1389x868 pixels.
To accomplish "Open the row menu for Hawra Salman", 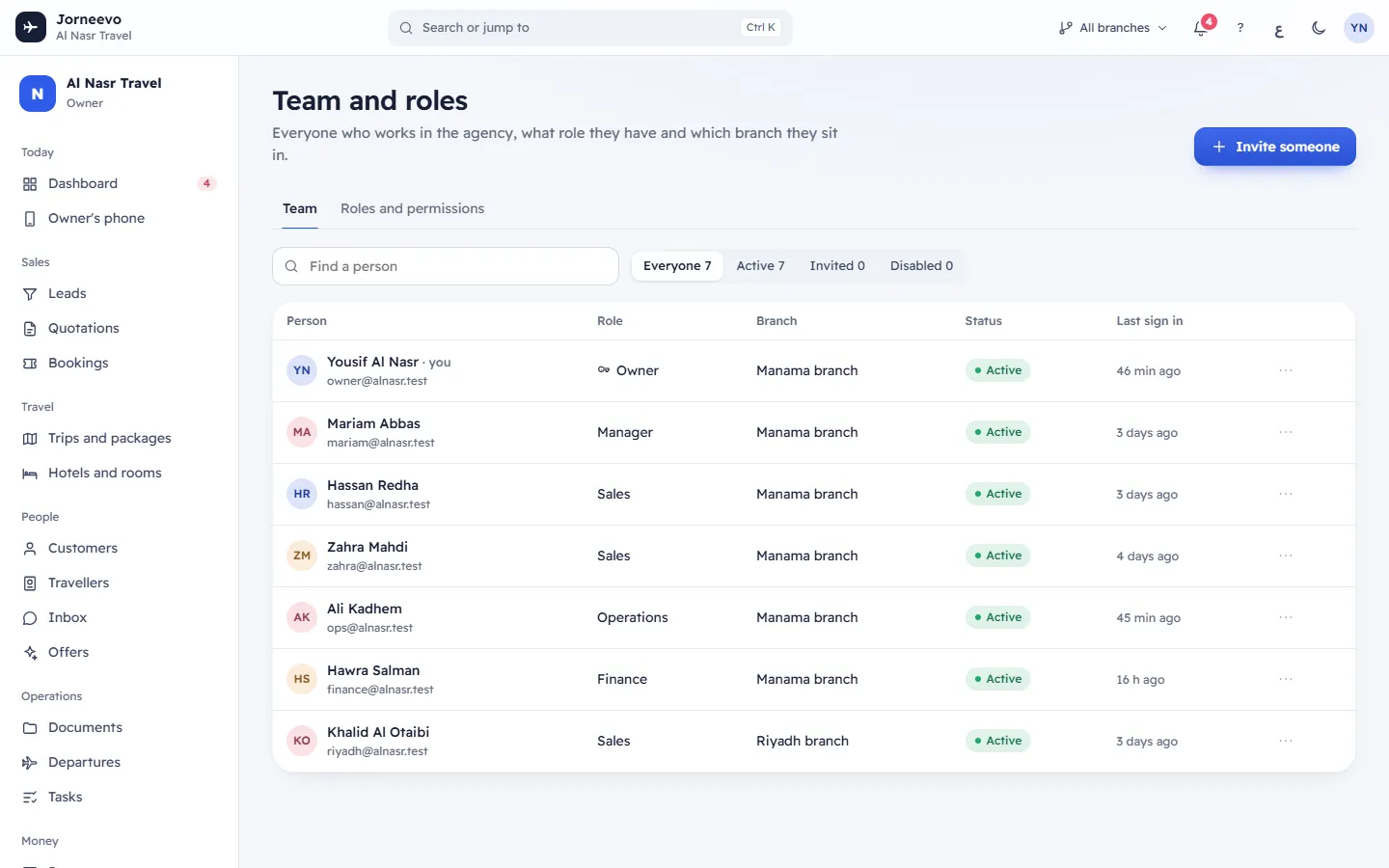I will point(1286,679).
